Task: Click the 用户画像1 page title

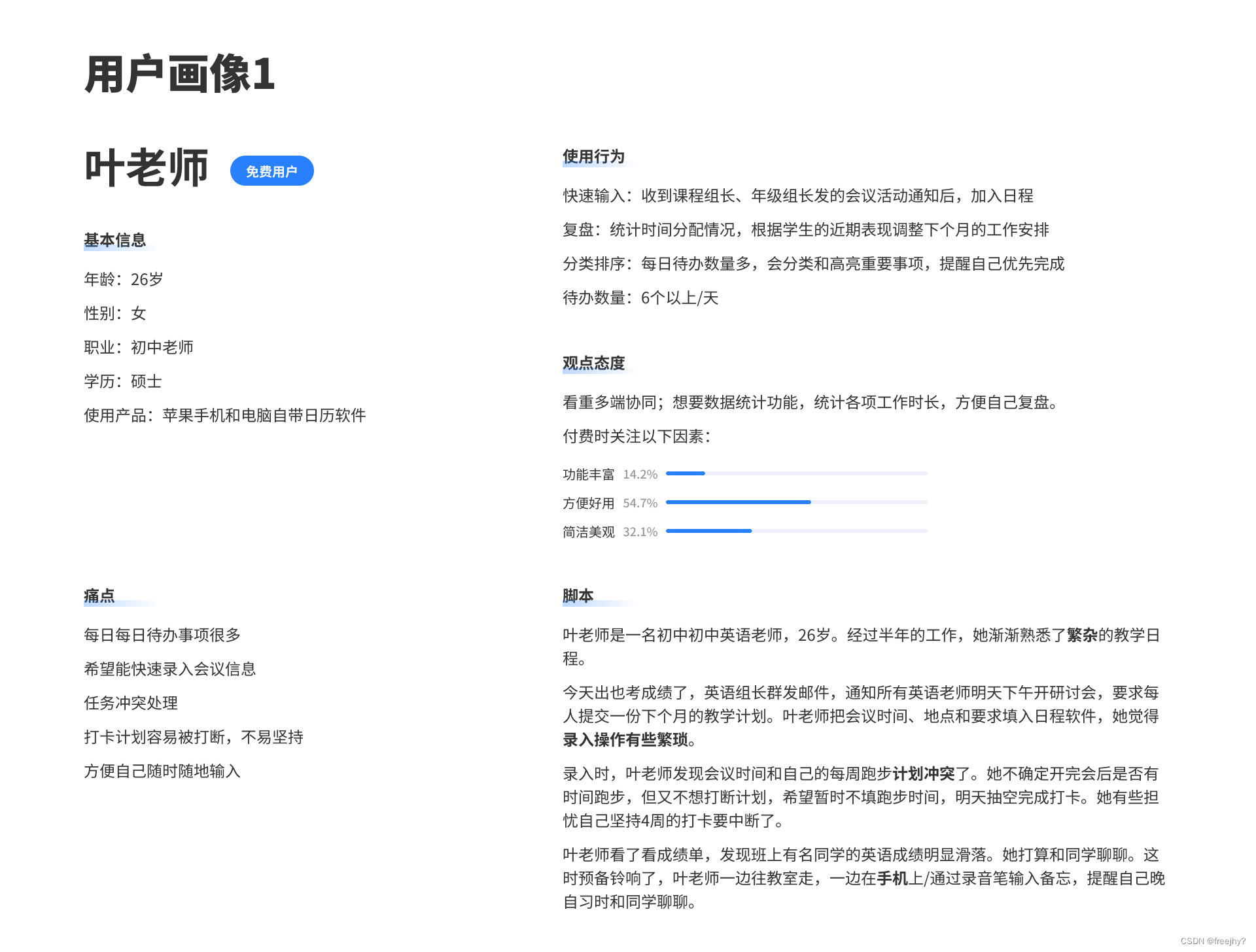Action: pos(180,74)
